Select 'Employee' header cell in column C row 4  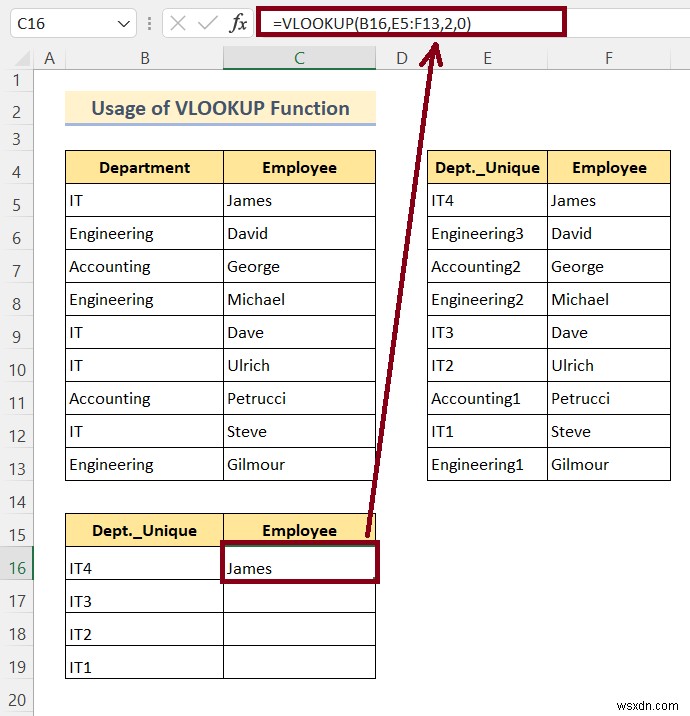click(x=299, y=168)
